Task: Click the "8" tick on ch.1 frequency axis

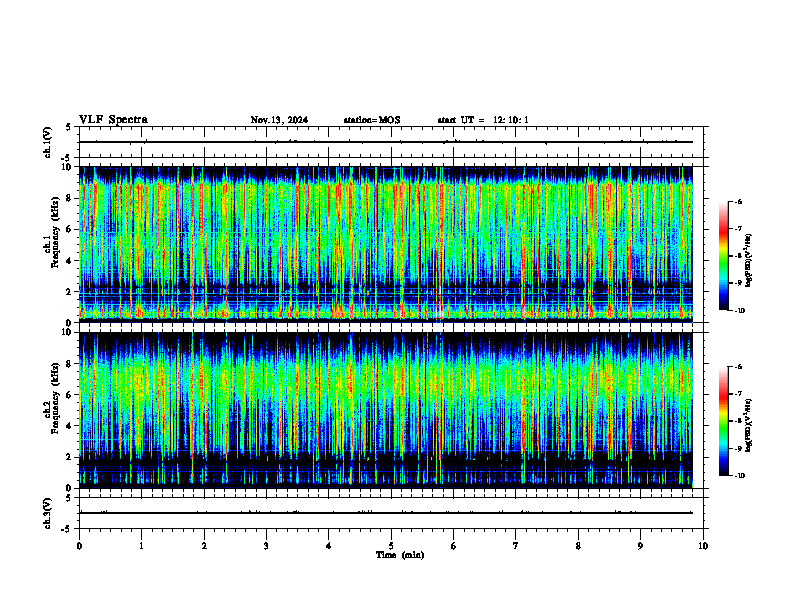Action: (x=70, y=198)
